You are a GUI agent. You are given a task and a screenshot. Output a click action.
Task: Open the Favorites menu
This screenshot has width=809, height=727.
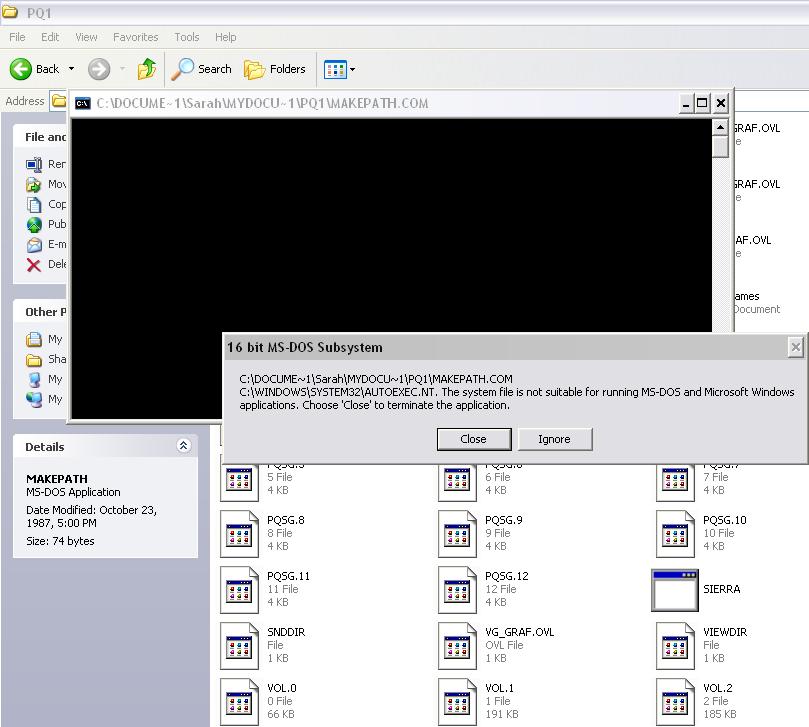pyautogui.click(x=135, y=37)
